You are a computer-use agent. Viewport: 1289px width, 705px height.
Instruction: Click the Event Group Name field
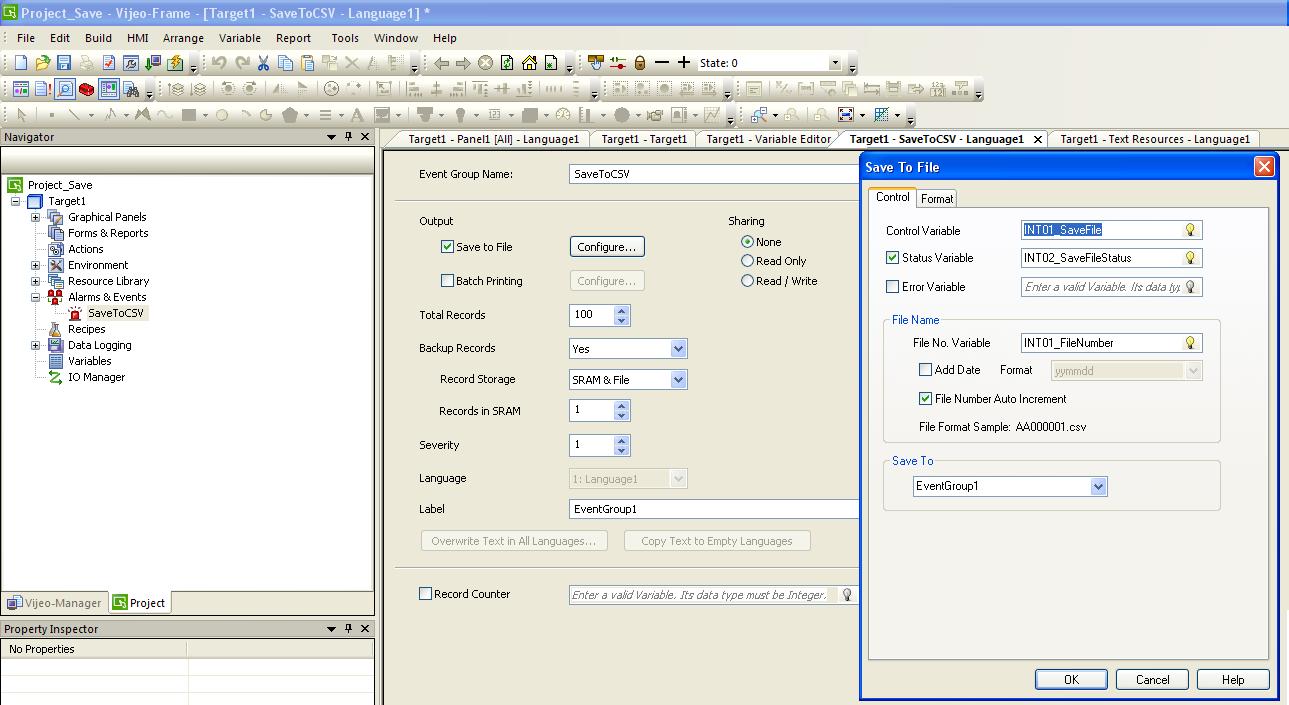(x=714, y=174)
